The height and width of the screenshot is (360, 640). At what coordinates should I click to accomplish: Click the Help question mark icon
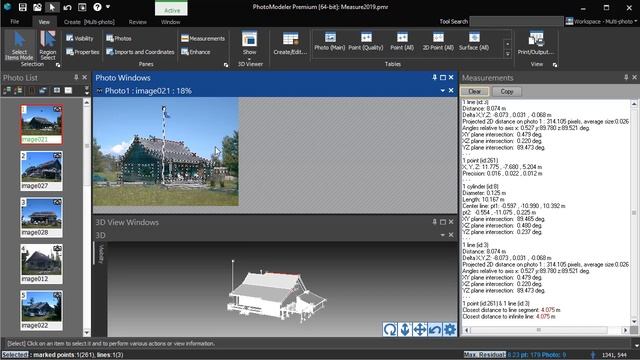pos(97,7)
